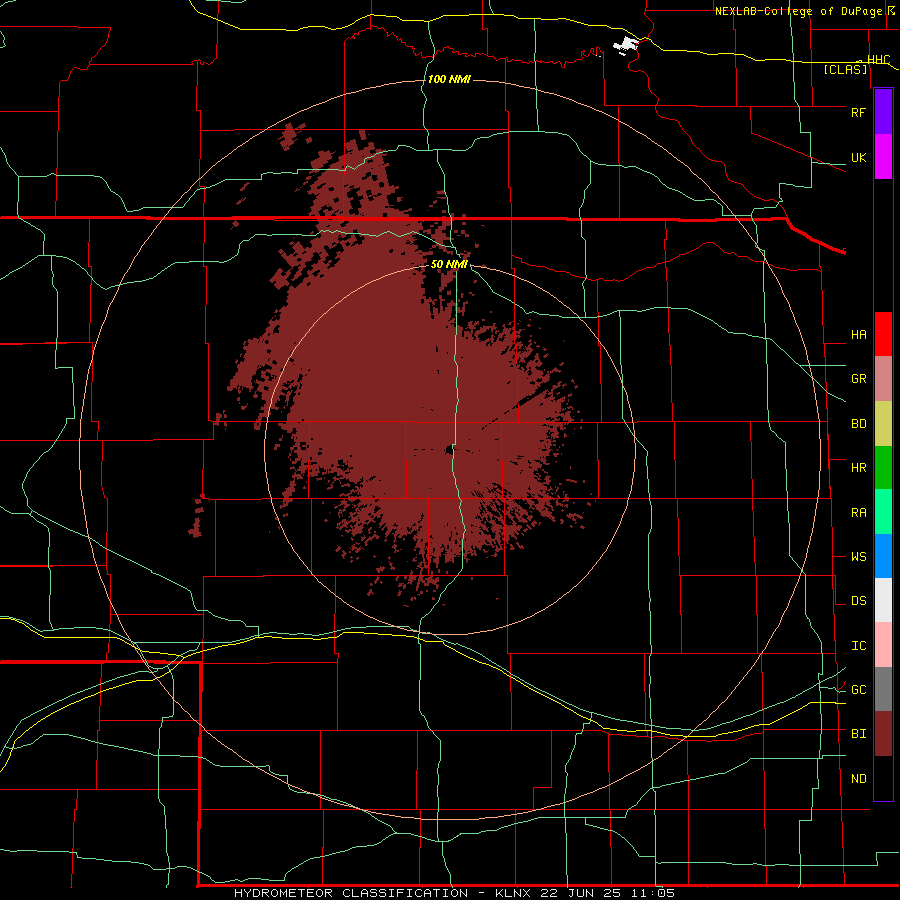
Task: Click the WS legend label
Action: (x=859, y=557)
